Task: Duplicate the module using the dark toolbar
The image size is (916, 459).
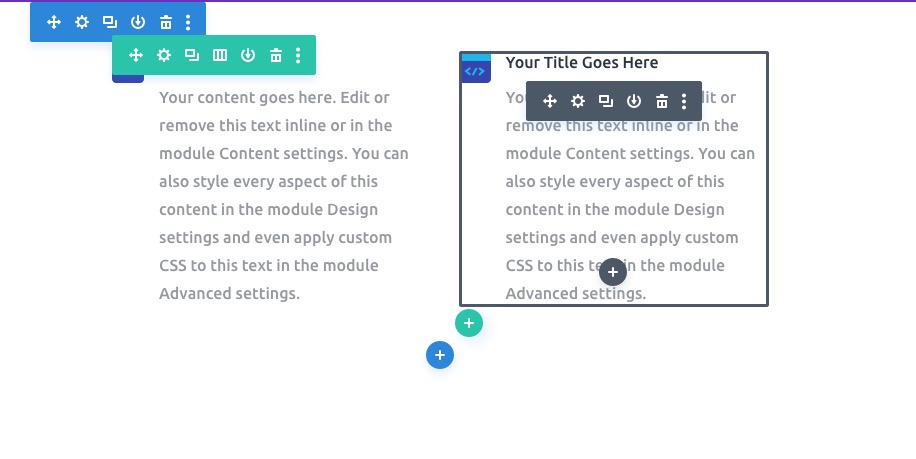Action: tap(606, 101)
